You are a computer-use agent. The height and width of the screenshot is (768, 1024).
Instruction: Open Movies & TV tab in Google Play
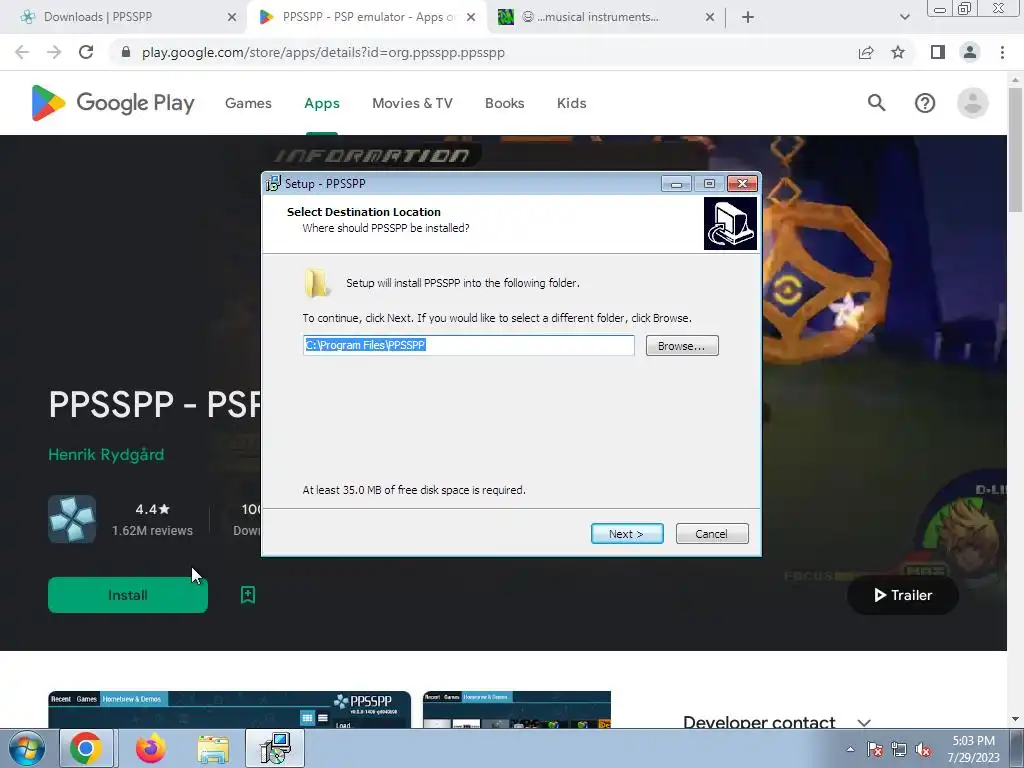click(412, 103)
